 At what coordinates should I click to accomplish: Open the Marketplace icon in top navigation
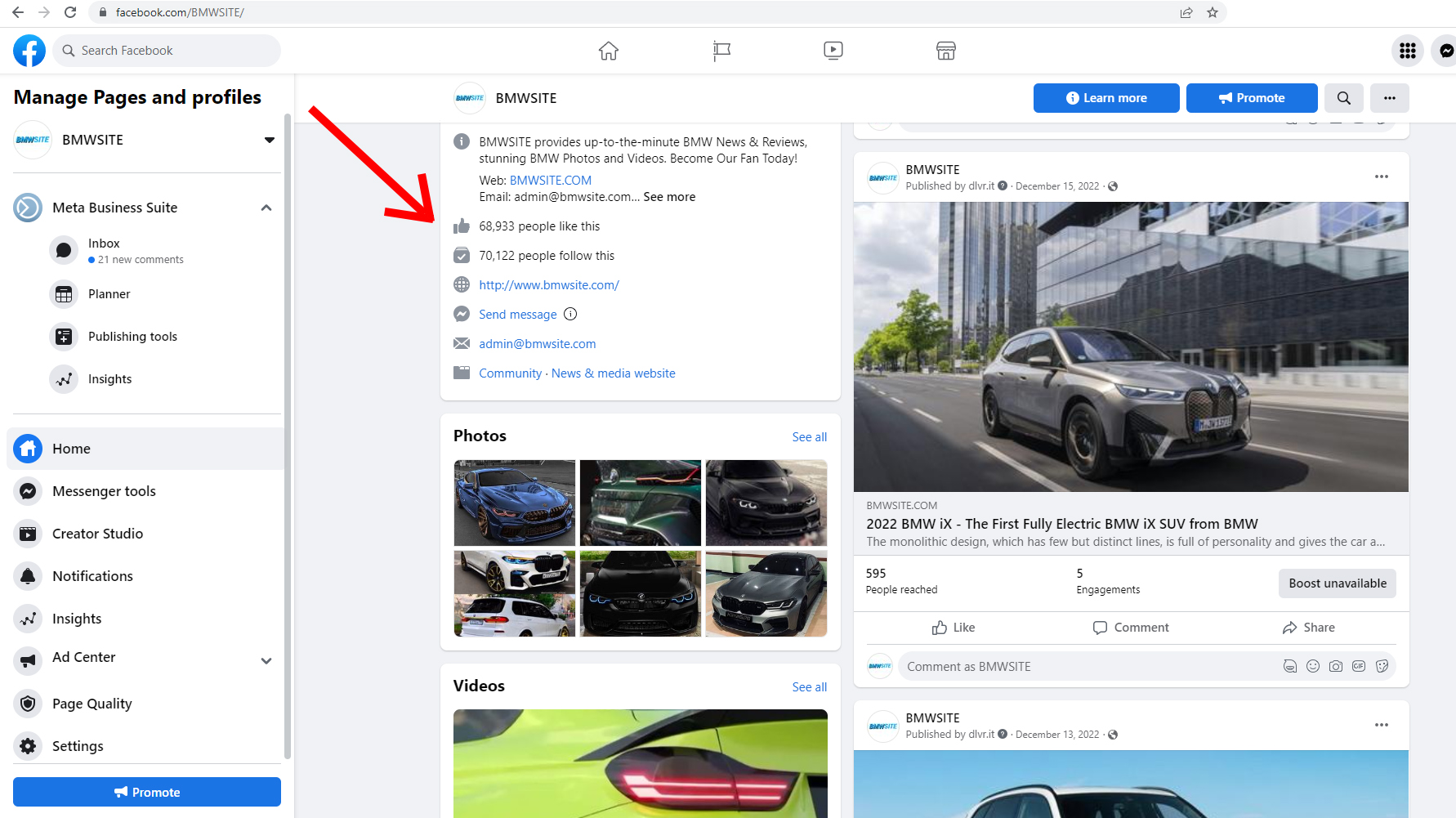tap(946, 51)
